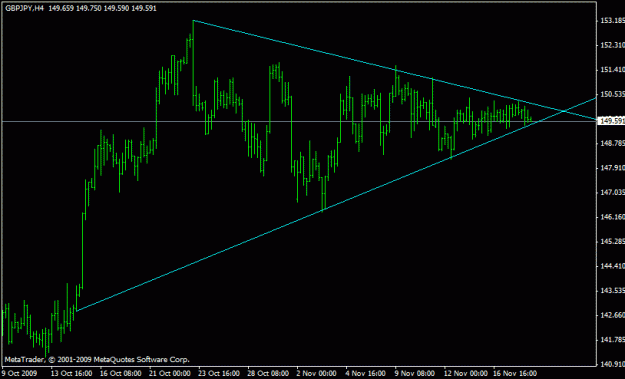Click the 28 Oct 08:00 time label
The height and width of the screenshot is (379, 625).
pyautogui.click(x=268, y=373)
